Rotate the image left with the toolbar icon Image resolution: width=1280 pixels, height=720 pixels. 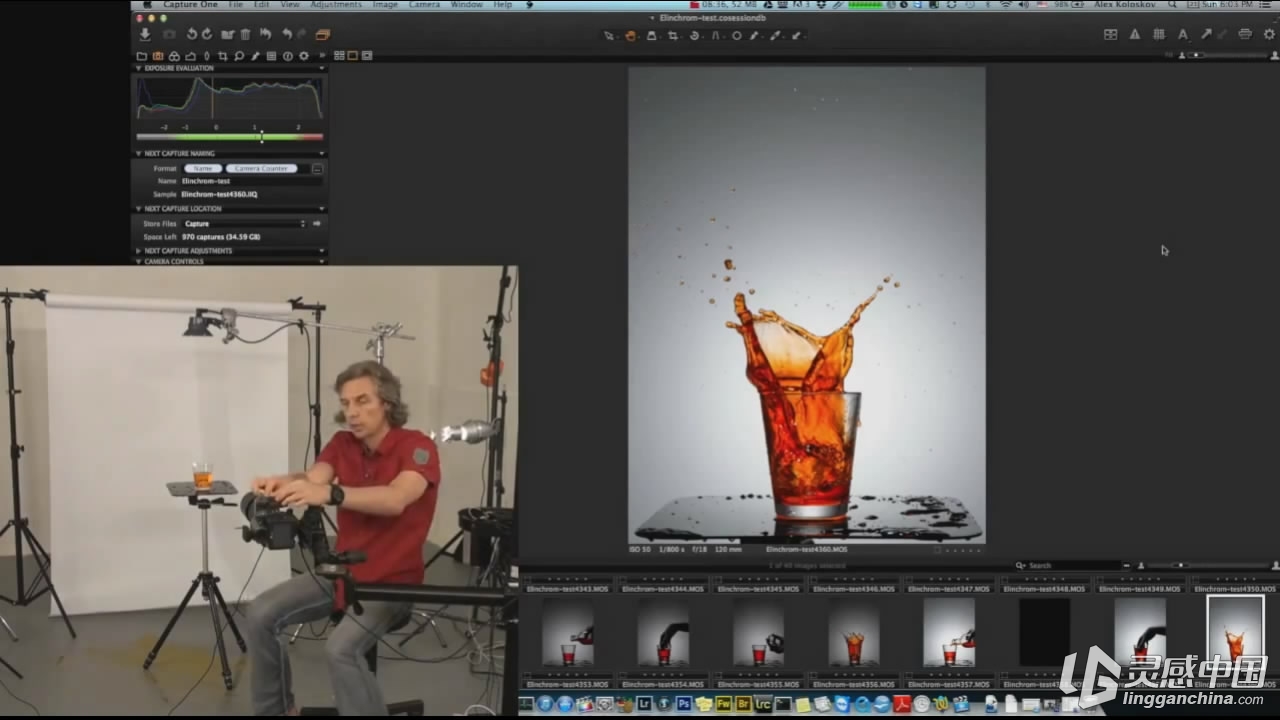point(192,35)
